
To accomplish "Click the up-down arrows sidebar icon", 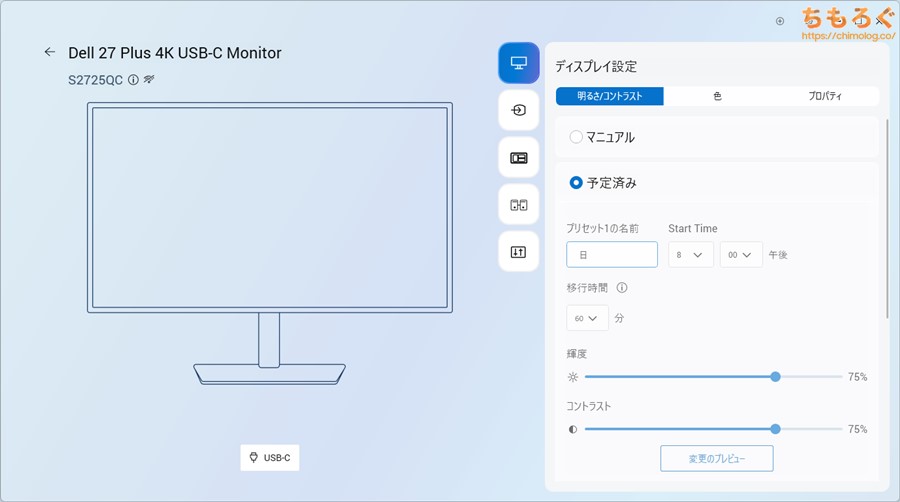I will coord(518,252).
